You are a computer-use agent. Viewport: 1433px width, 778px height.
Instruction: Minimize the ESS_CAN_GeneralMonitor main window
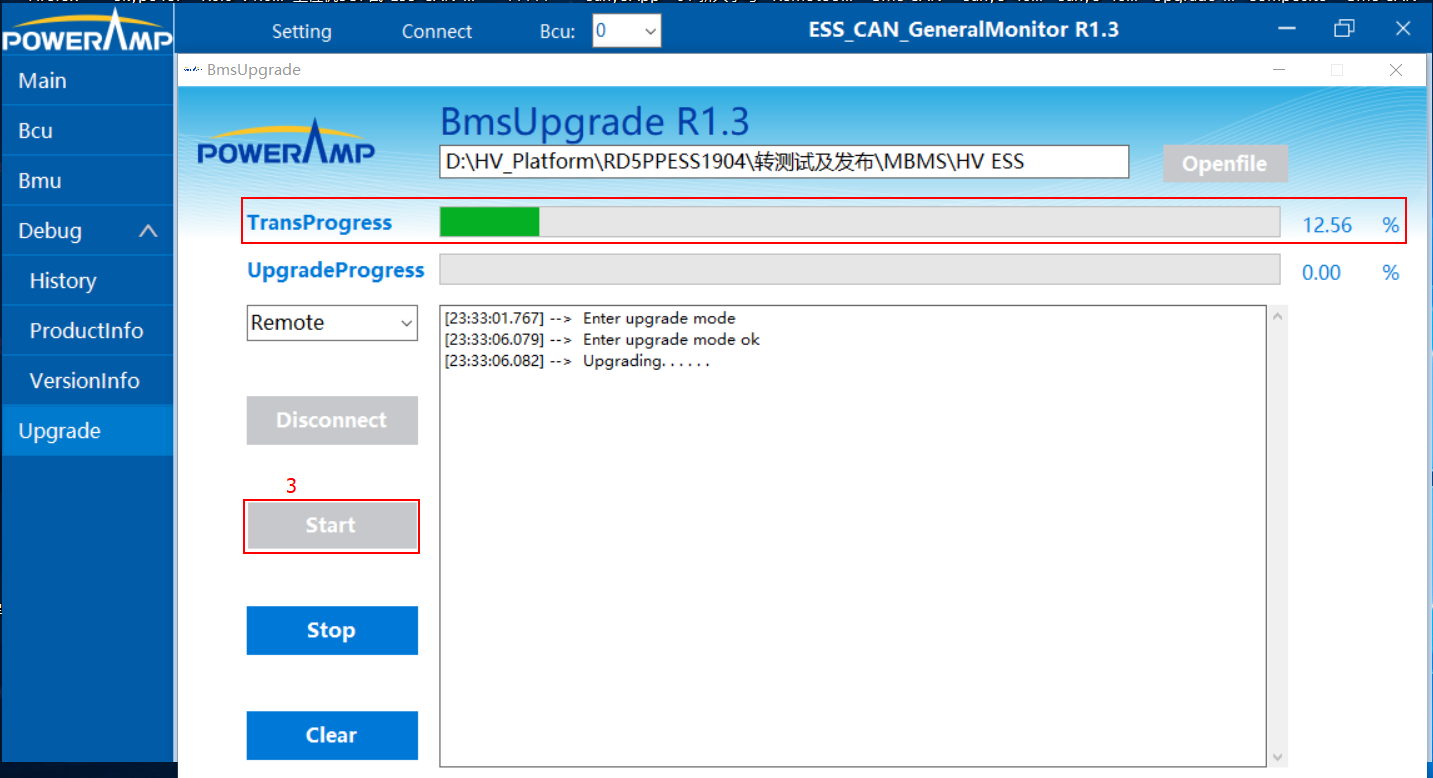(x=1287, y=29)
